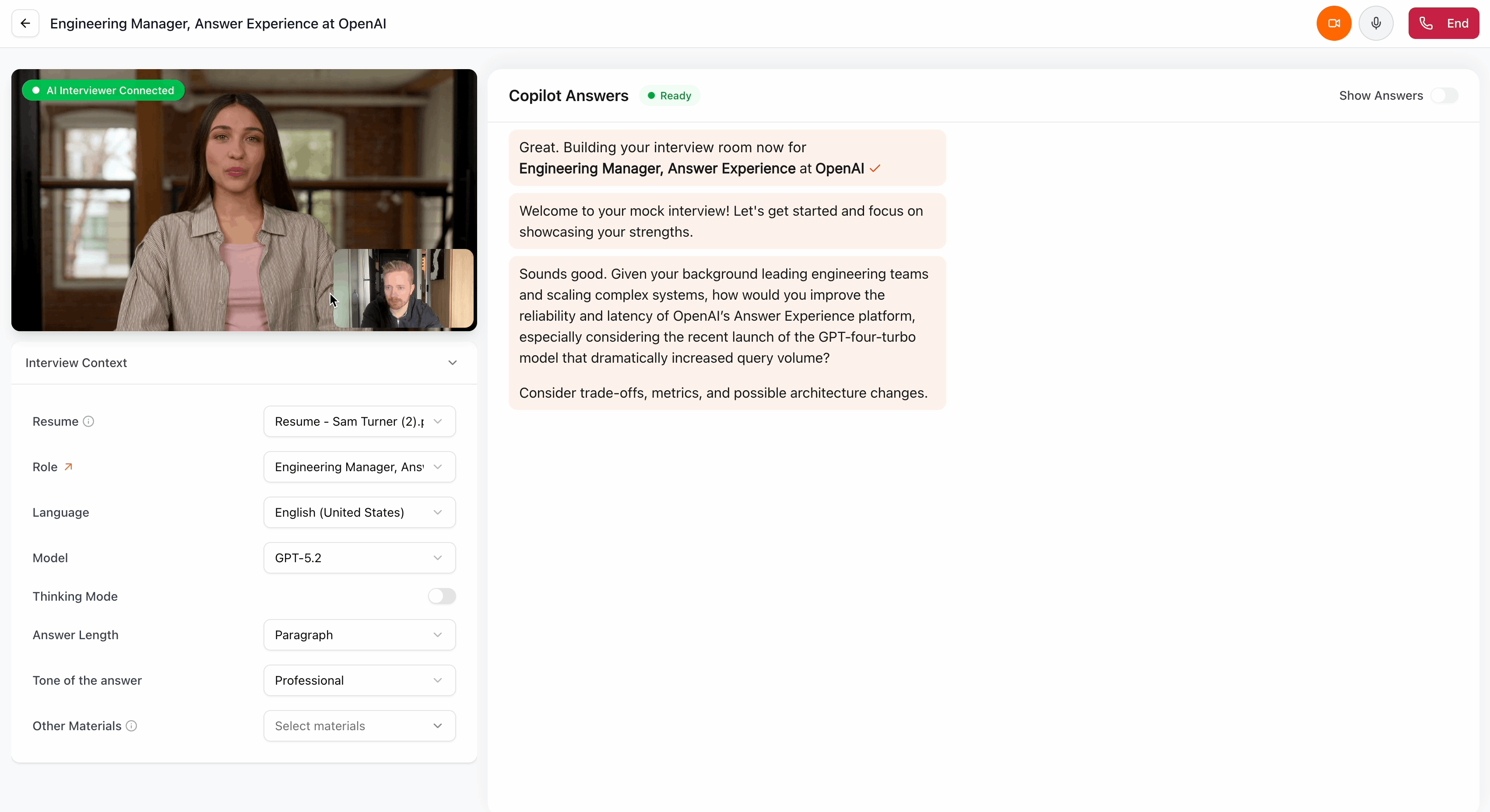Open the Role external link arrow
The height and width of the screenshot is (812, 1490).
(x=68, y=466)
